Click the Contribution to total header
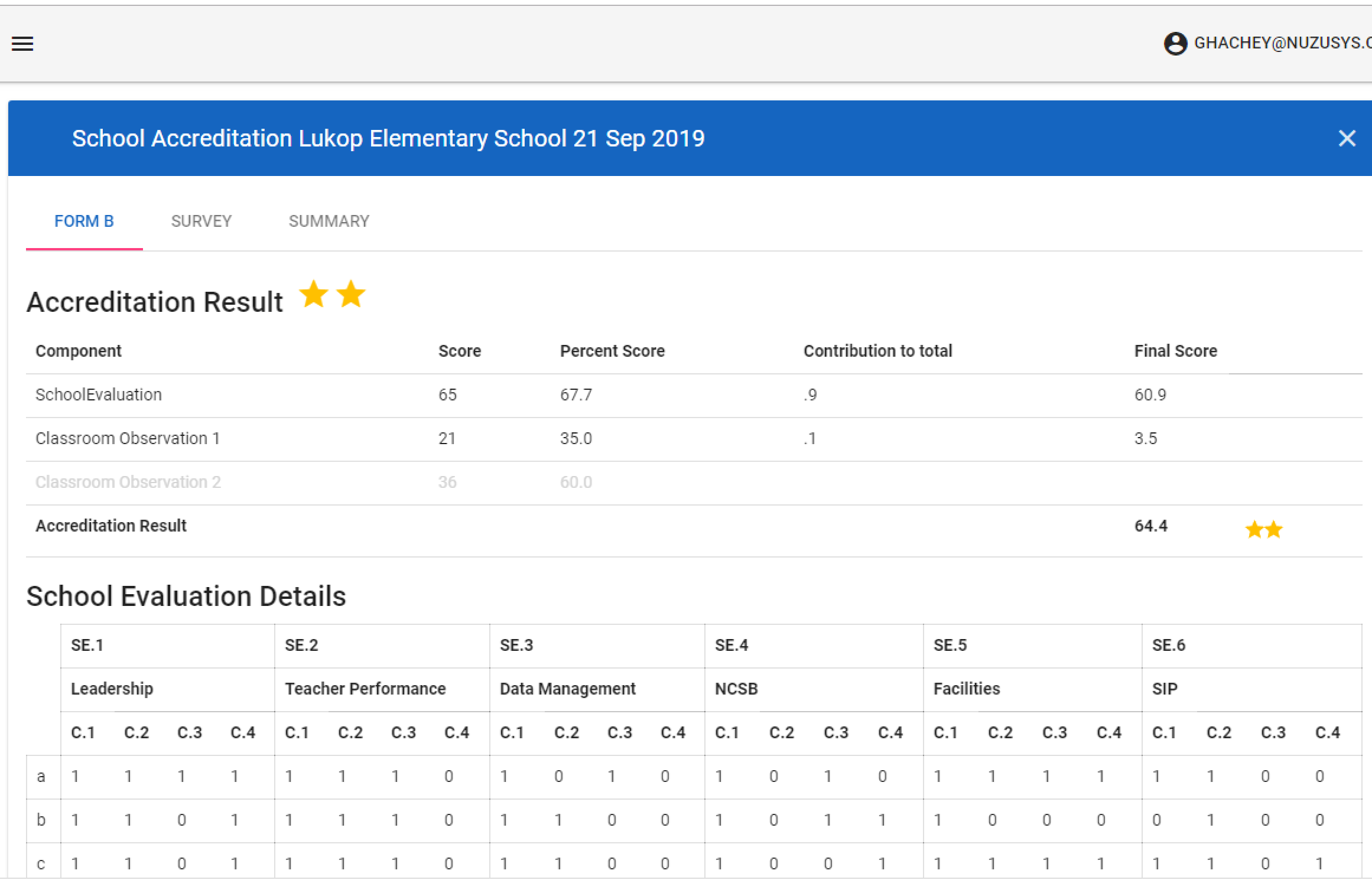 [877, 351]
